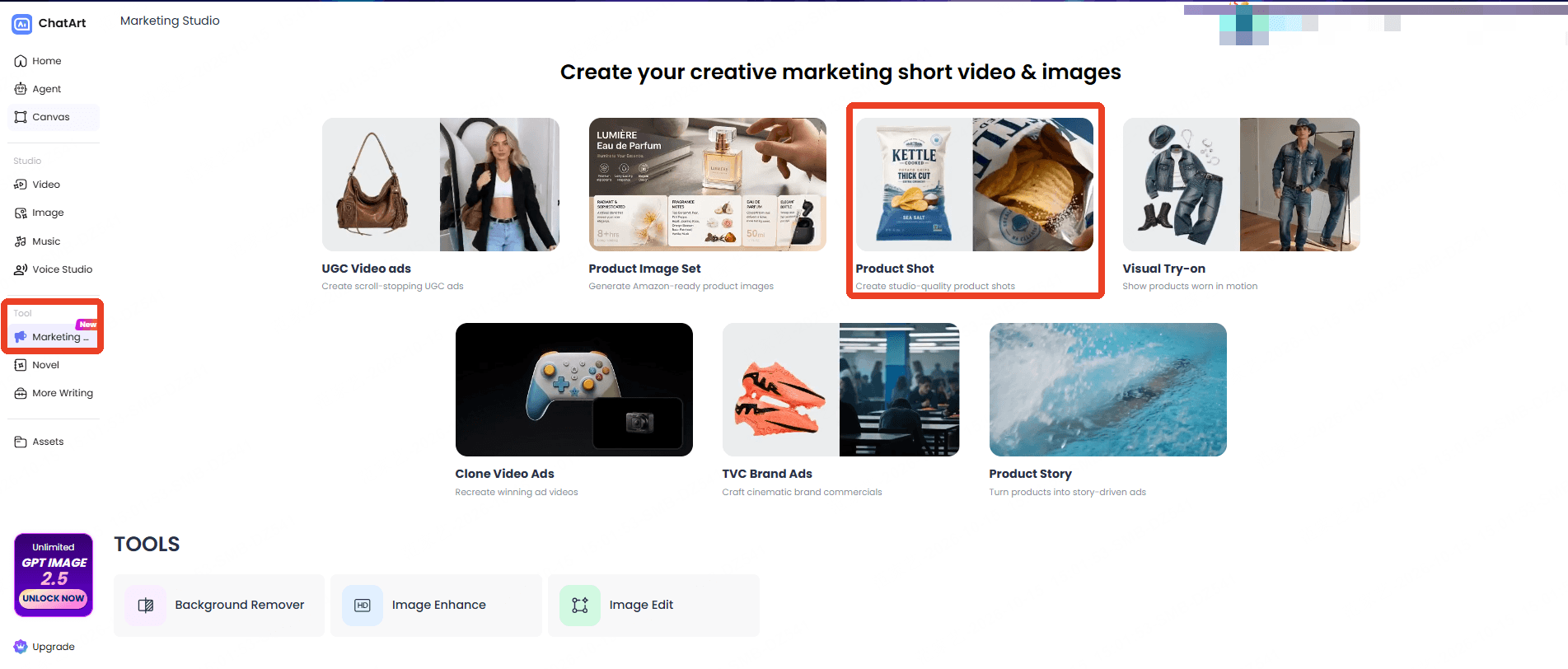Open More Writing in the sidebar

coord(54,393)
